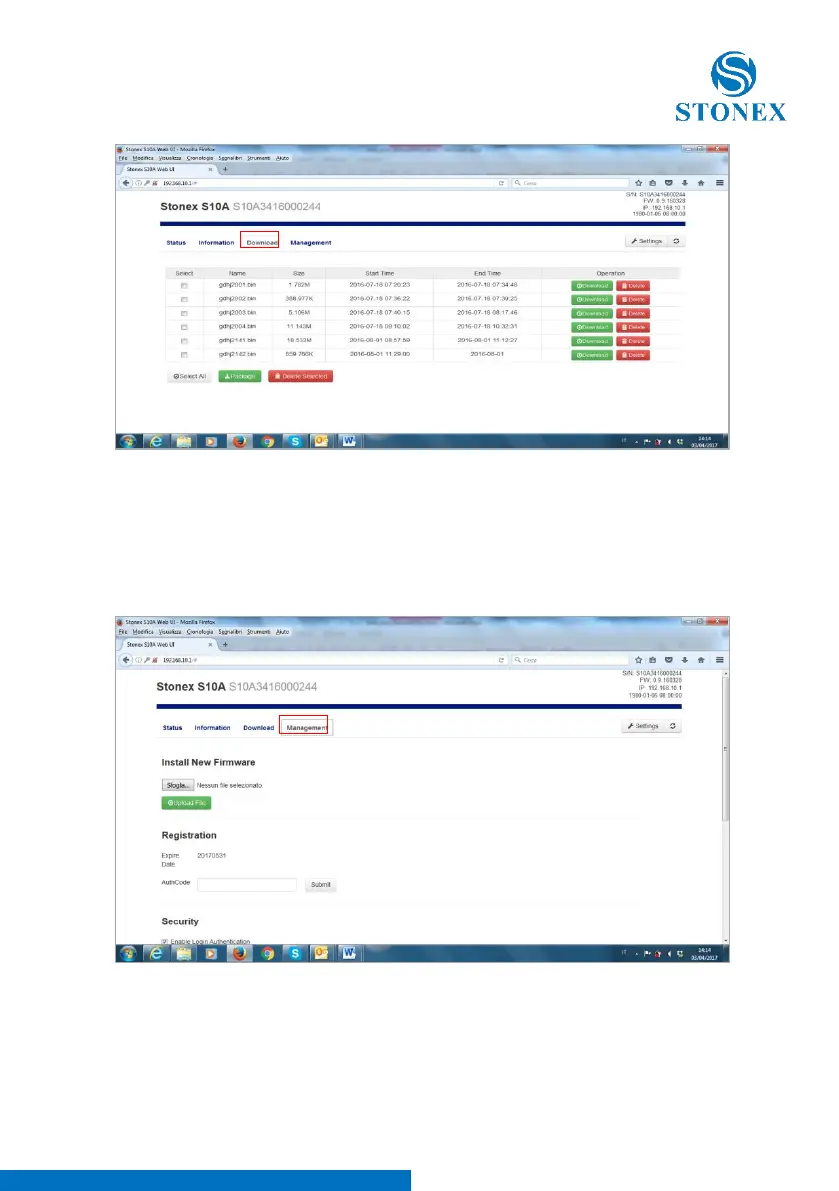Open Segnalibri menu in Management-page Firefox window
839x1191 pixels.
(230, 631)
